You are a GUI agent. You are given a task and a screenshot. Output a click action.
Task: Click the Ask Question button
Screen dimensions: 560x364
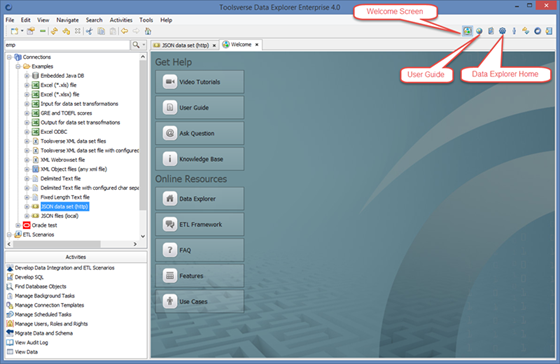point(200,133)
